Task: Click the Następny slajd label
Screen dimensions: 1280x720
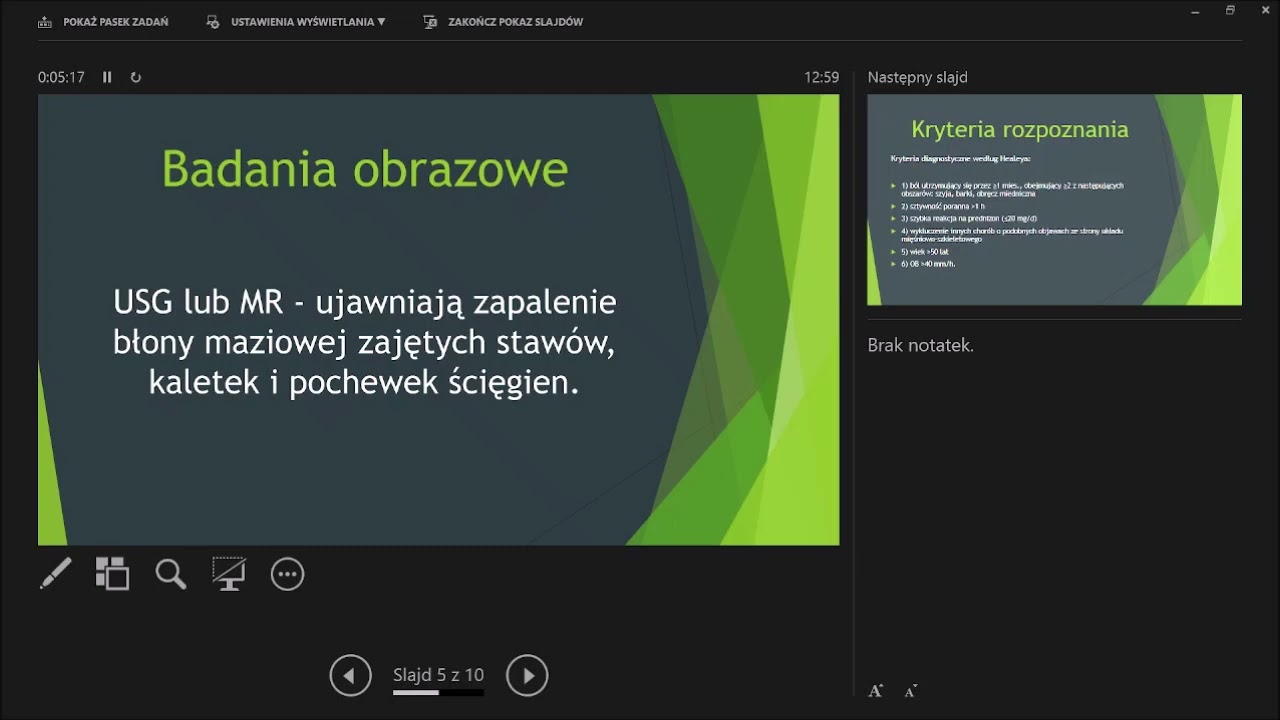Action: 917,77
